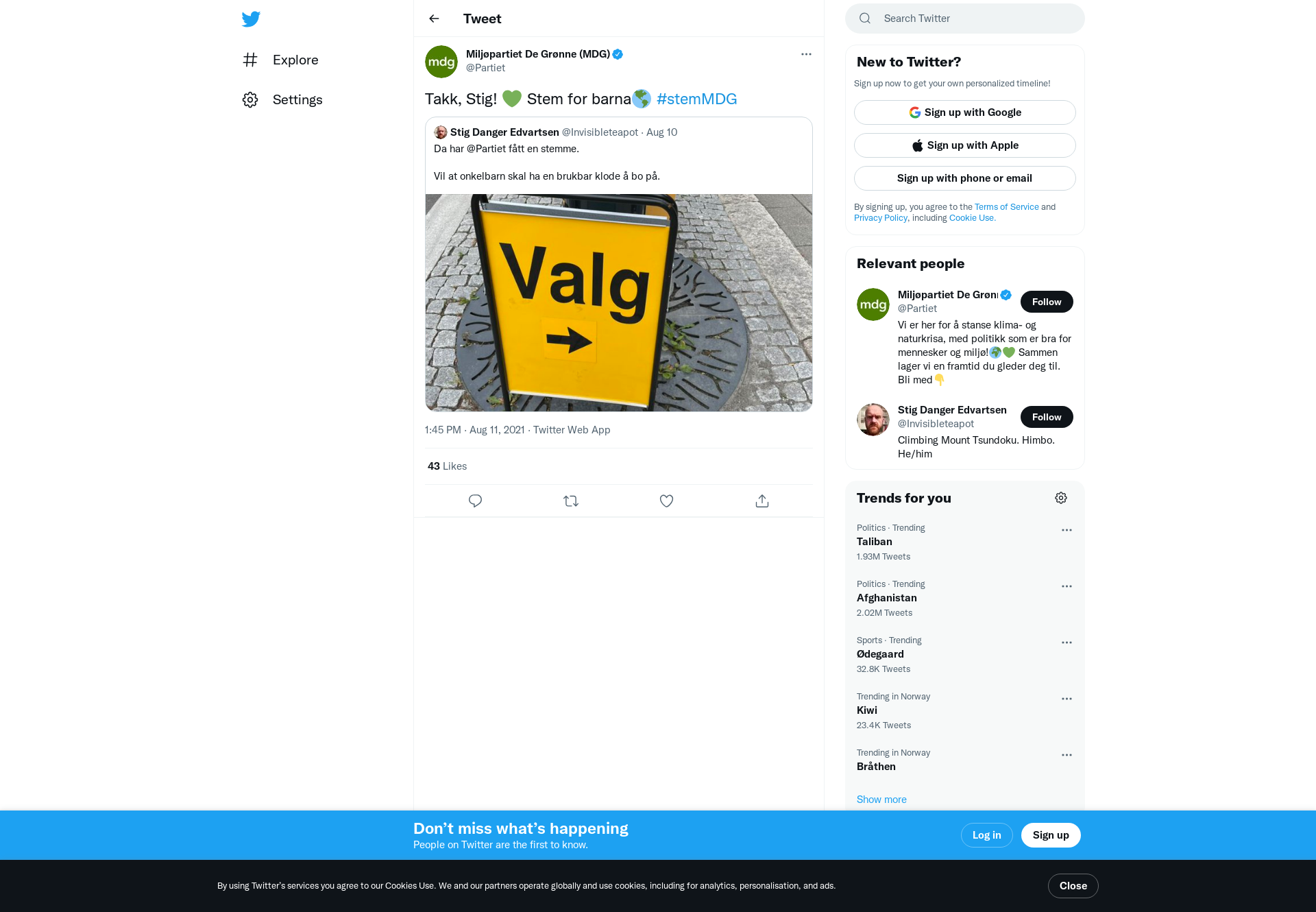Image resolution: width=1316 pixels, height=912 pixels.
Task: Open the tweet's three-dot more menu
Action: click(x=806, y=54)
